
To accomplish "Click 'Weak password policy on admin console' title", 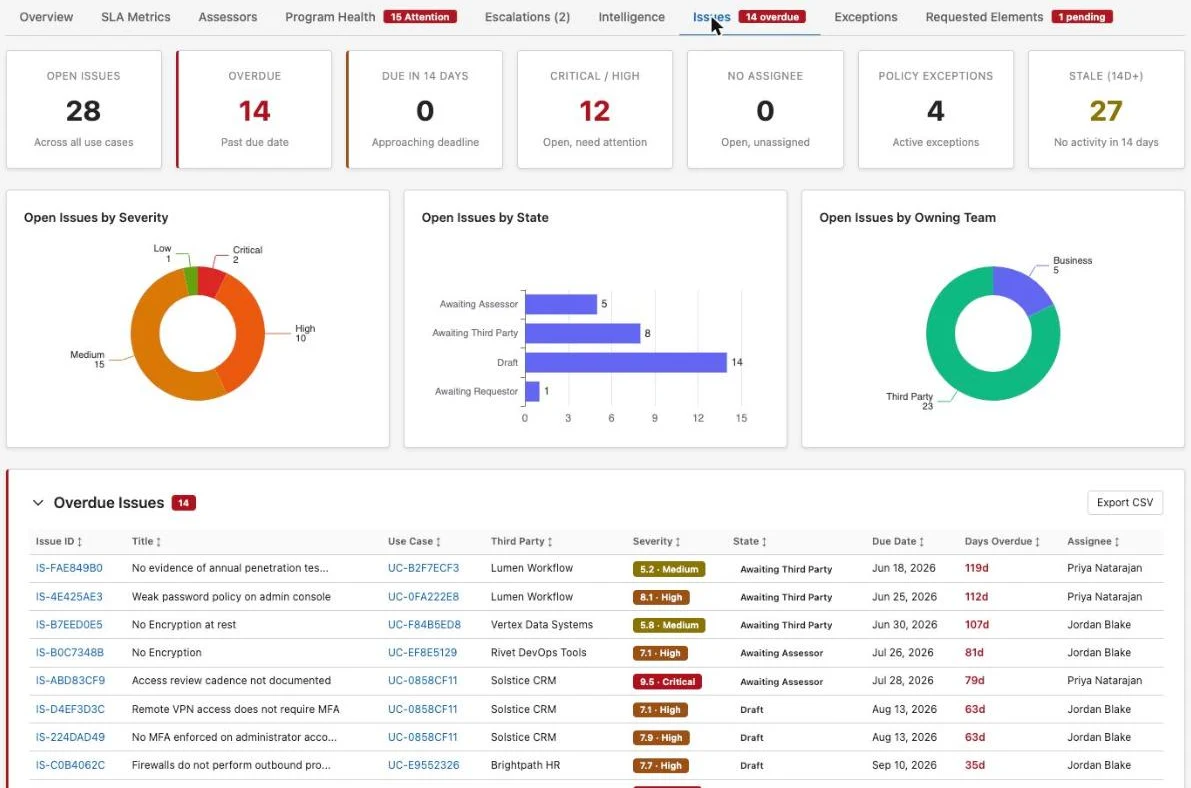I will (x=231, y=597).
